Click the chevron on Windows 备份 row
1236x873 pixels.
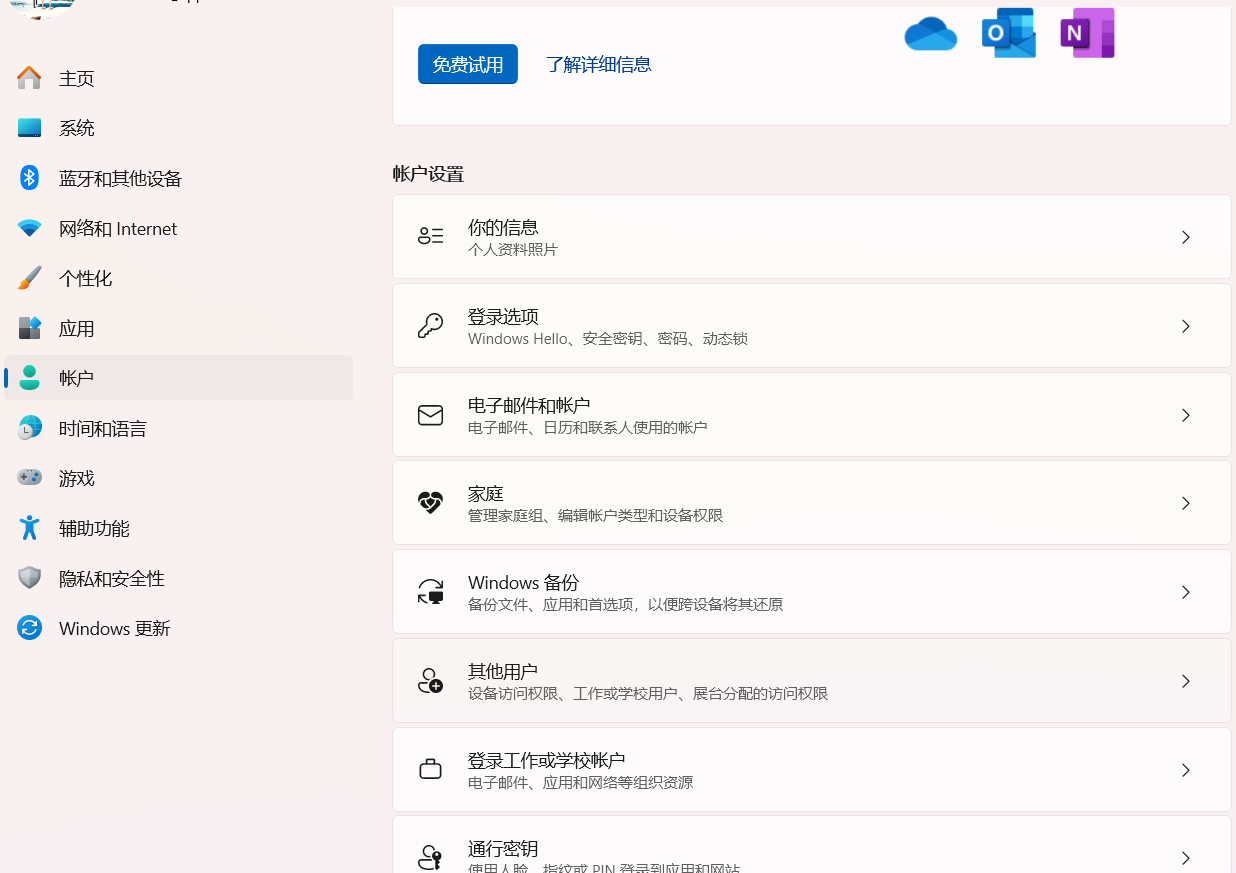click(x=1186, y=592)
